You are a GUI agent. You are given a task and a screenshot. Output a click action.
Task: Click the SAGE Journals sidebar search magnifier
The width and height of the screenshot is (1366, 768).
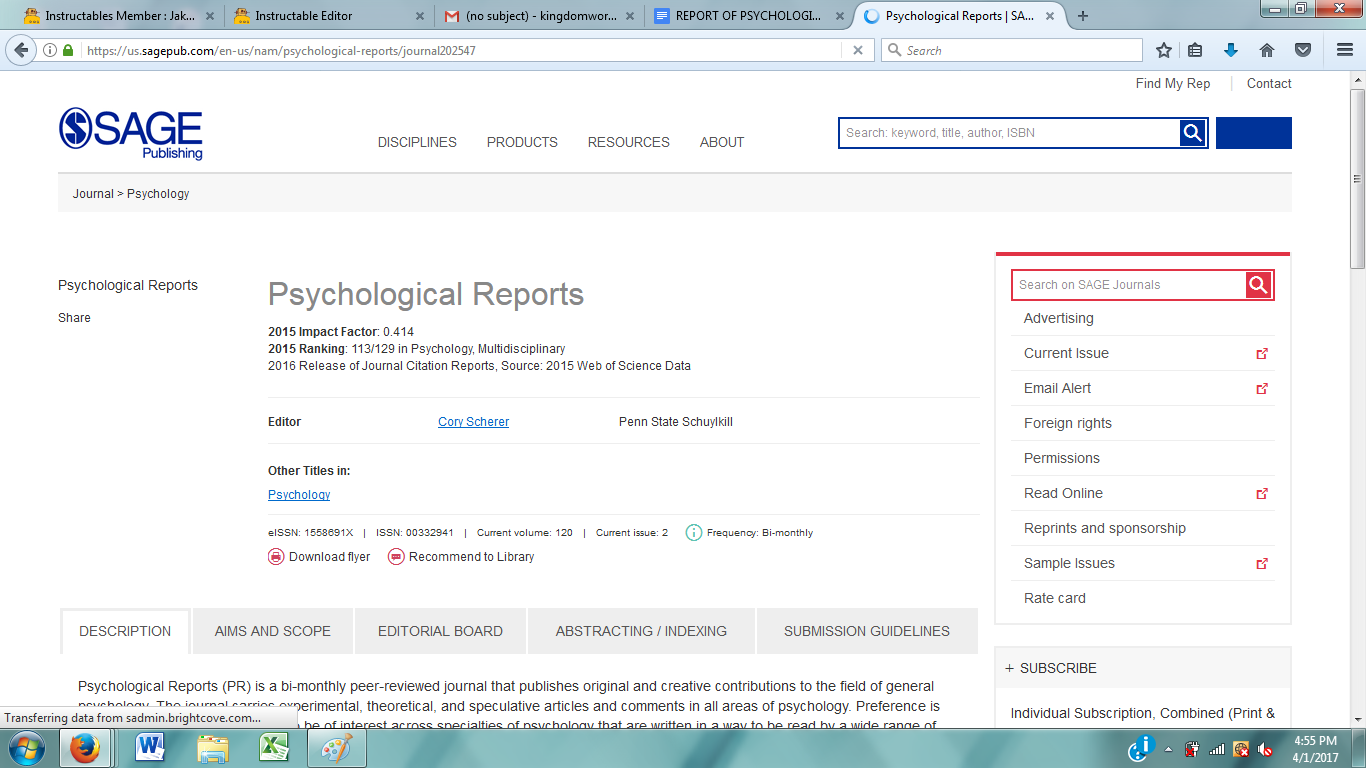pyautogui.click(x=1258, y=285)
